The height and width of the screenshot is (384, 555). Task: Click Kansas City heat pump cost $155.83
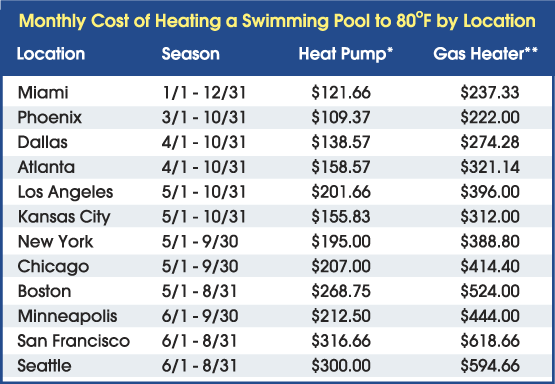coord(341,217)
